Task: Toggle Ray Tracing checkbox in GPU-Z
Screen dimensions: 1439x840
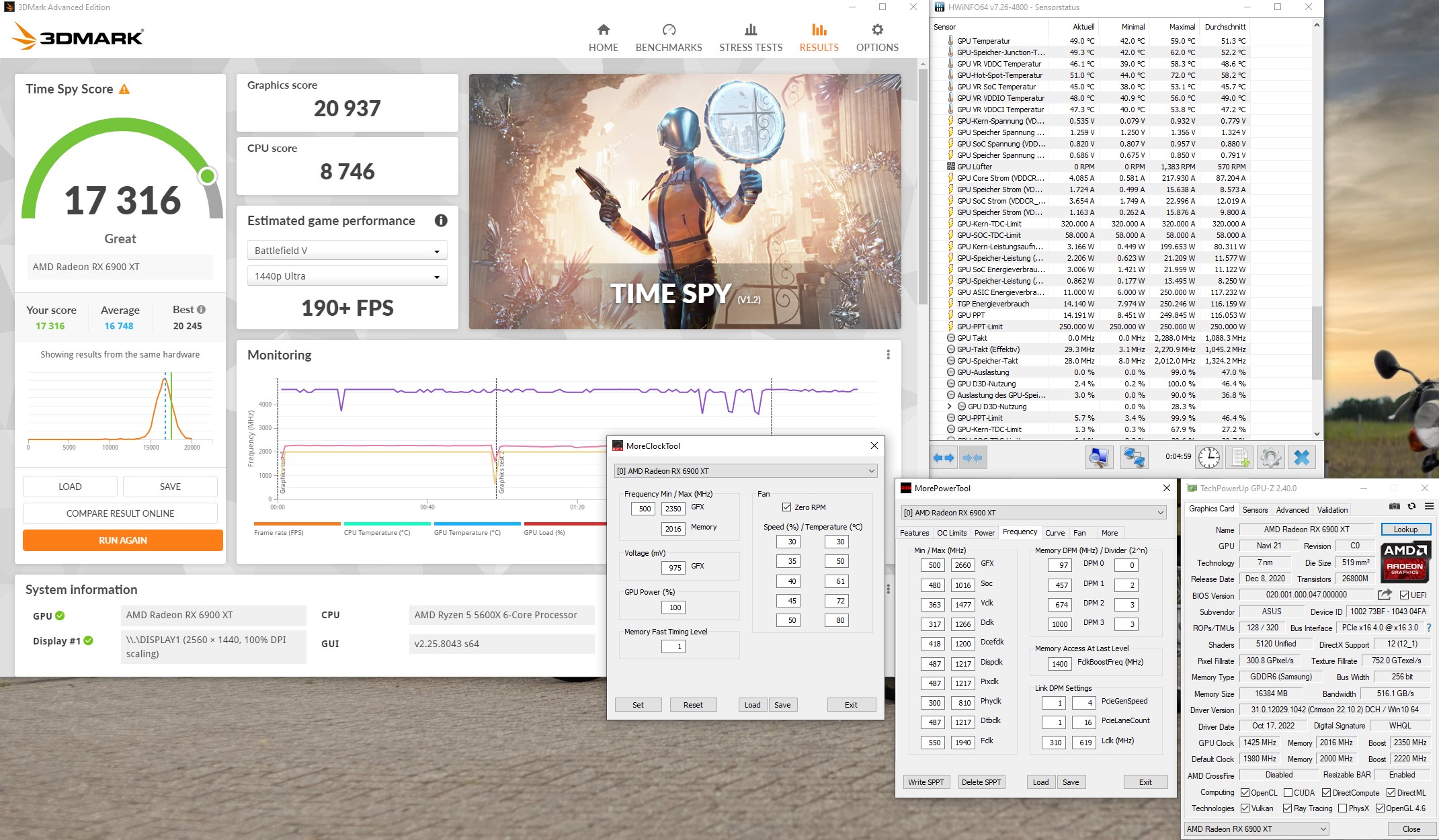Action: click(1287, 808)
